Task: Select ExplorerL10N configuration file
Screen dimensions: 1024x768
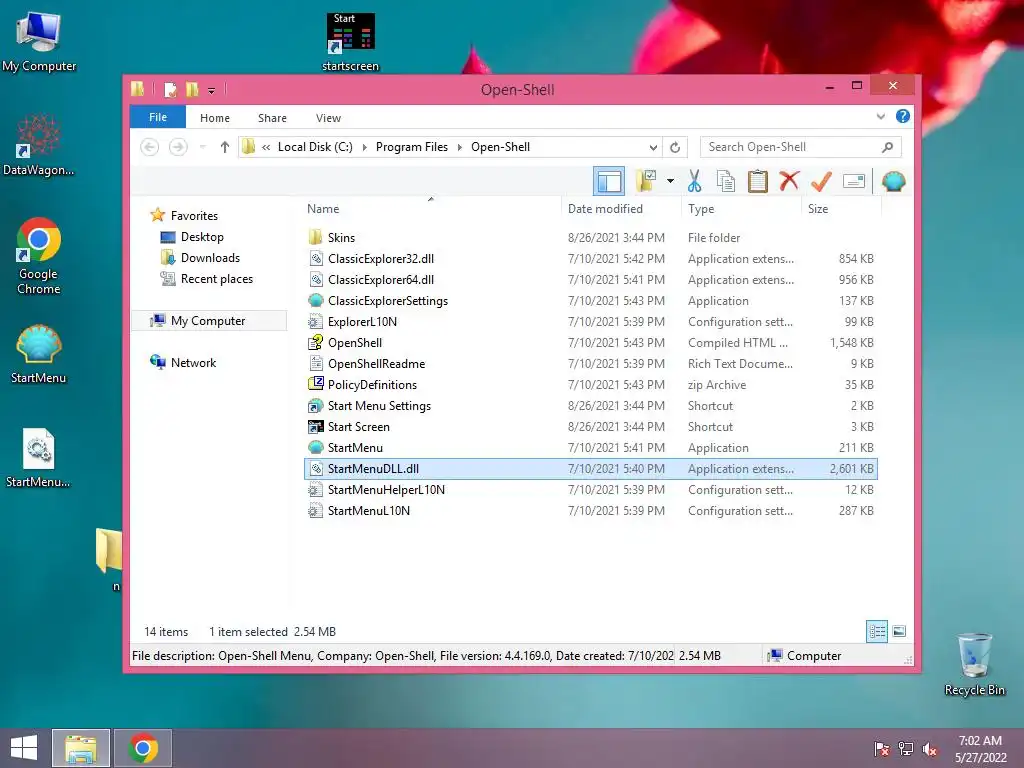Action: (590, 321)
